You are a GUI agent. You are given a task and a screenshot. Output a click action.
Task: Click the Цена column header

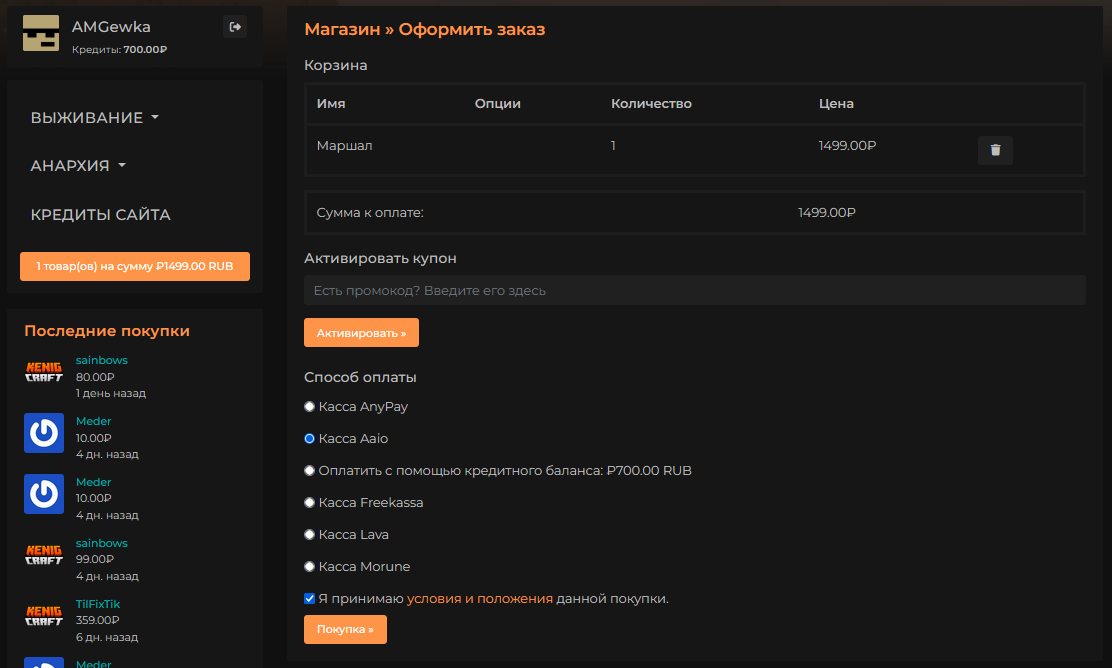(x=836, y=104)
